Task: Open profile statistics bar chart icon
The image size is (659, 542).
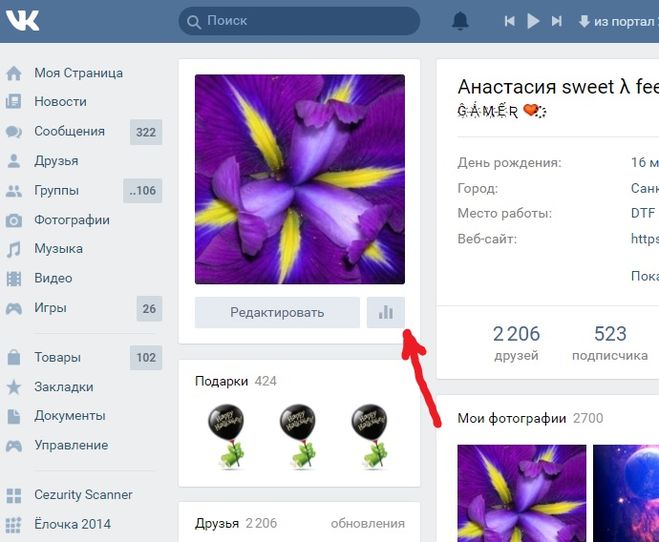Action: pos(385,312)
